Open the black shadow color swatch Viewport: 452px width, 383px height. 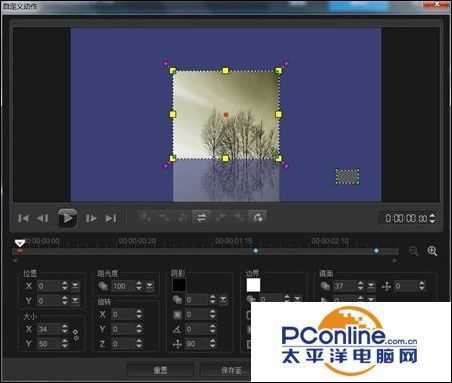[179, 285]
